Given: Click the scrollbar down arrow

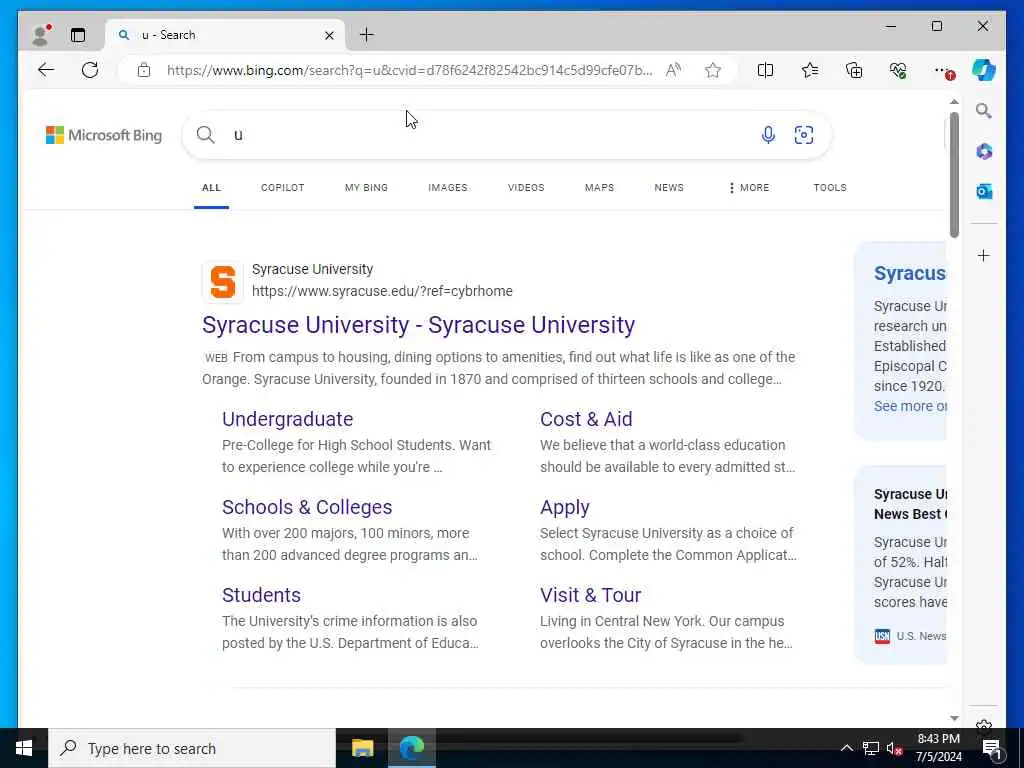Looking at the screenshot, I should pyautogui.click(x=954, y=718).
